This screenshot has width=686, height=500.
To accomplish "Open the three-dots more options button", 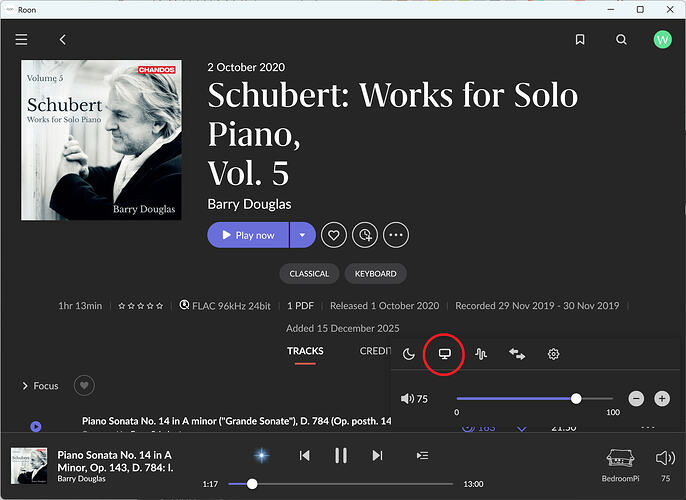I will (x=396, y=235).
